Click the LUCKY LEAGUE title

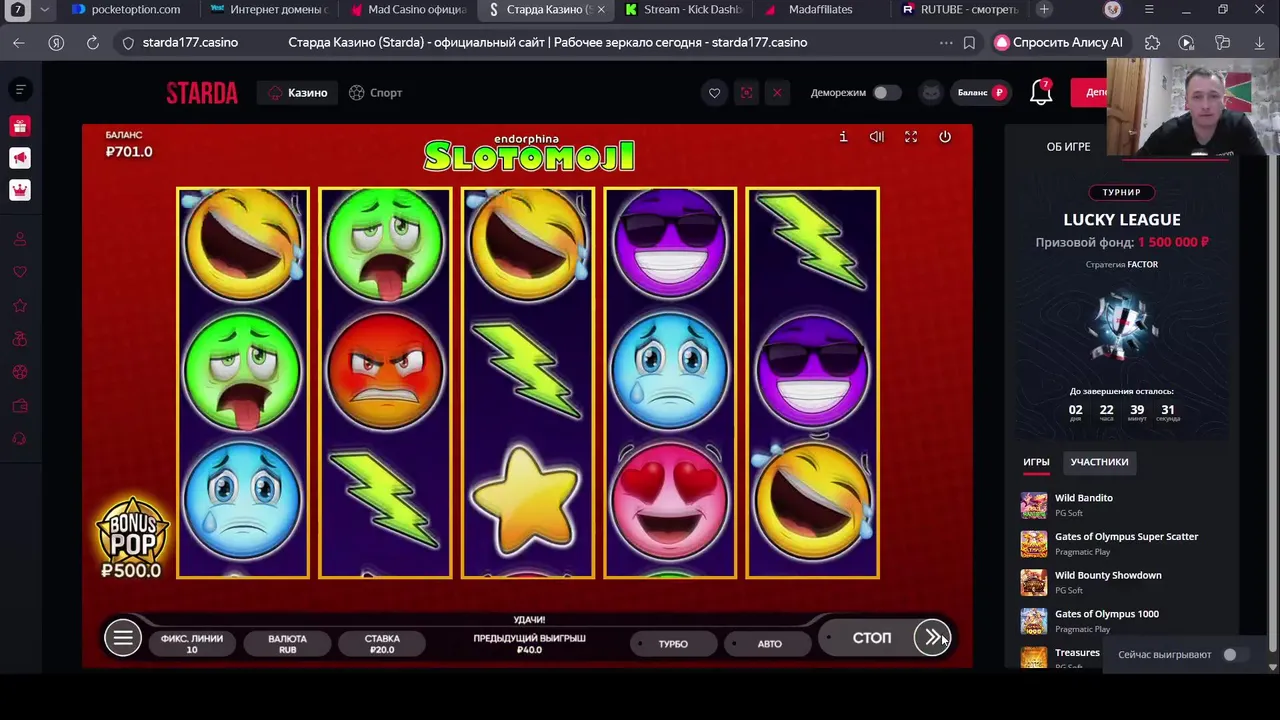coord(1122,220)
